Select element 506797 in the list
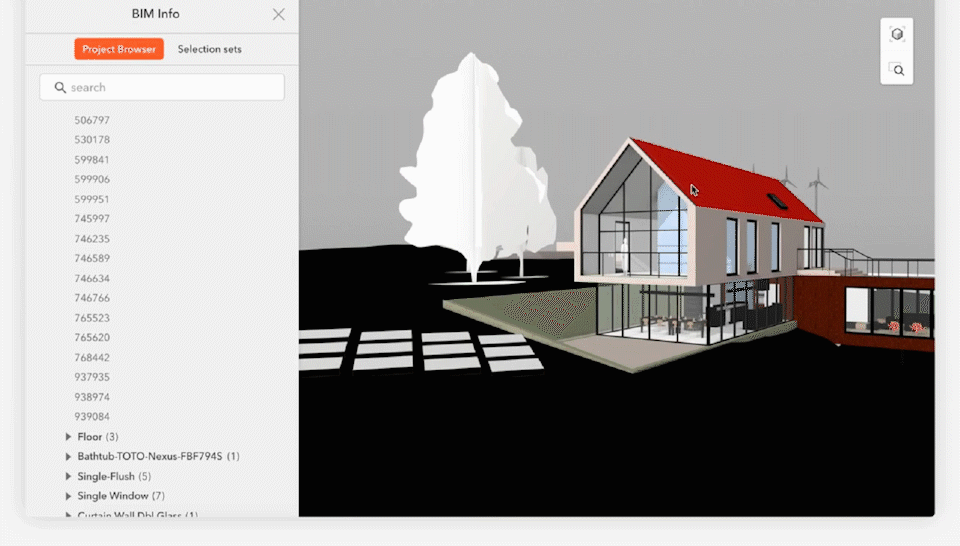 92,120
